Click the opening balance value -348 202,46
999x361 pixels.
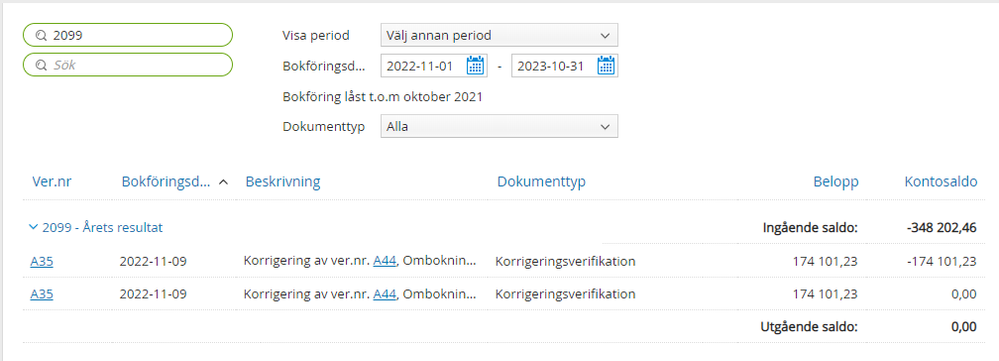(942, 227)
